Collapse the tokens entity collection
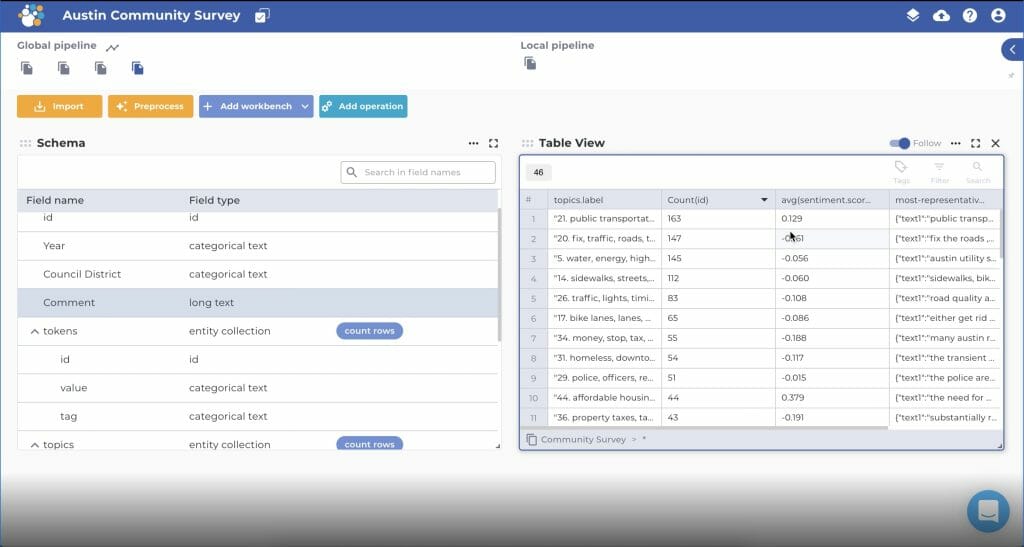This screenshot has height=547, width=1024. click(x=35, y=331)
